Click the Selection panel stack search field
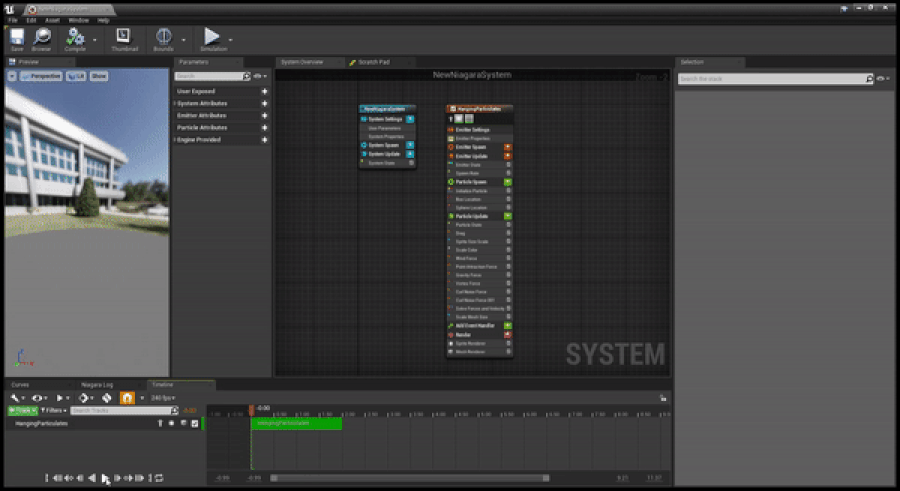The height and width of the screenshot is (491, 900). pos(775,79)
